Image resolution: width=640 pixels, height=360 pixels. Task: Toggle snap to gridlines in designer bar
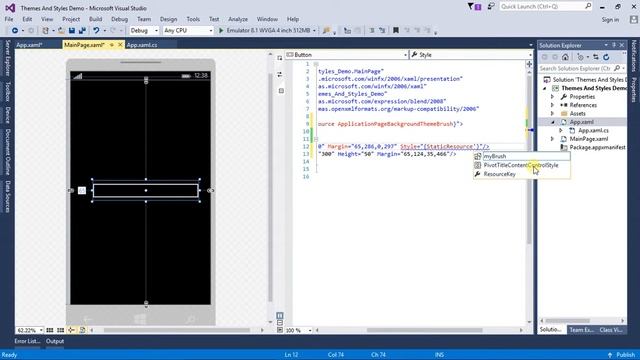tap(60, 330)
